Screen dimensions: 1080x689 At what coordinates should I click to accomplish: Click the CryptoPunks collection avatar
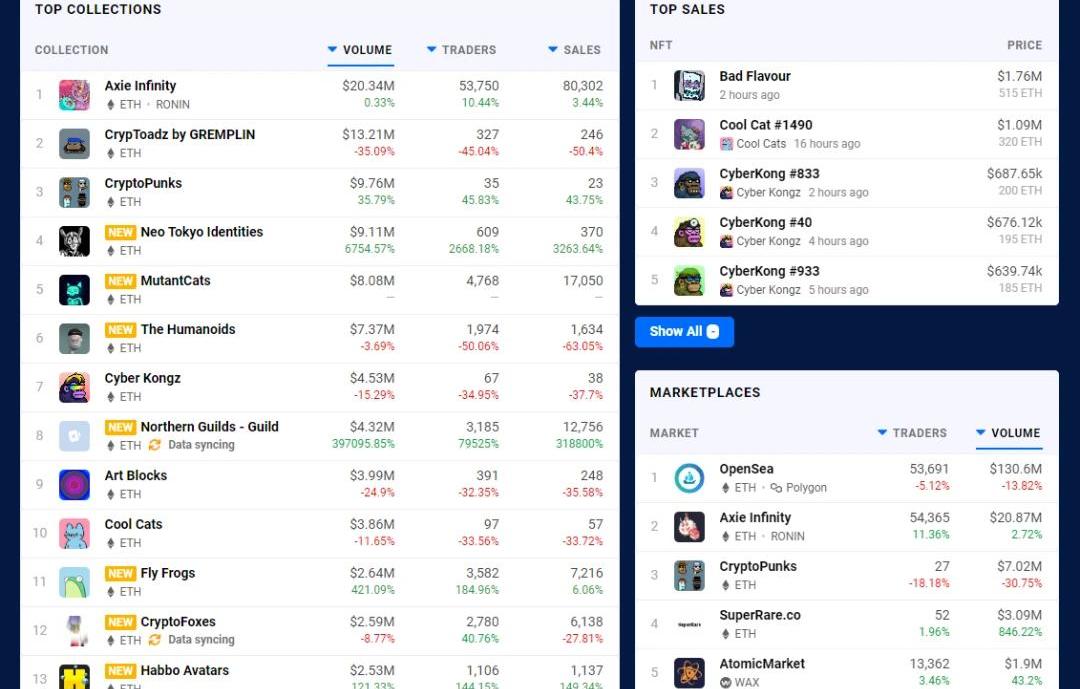[x=74, y=192]
